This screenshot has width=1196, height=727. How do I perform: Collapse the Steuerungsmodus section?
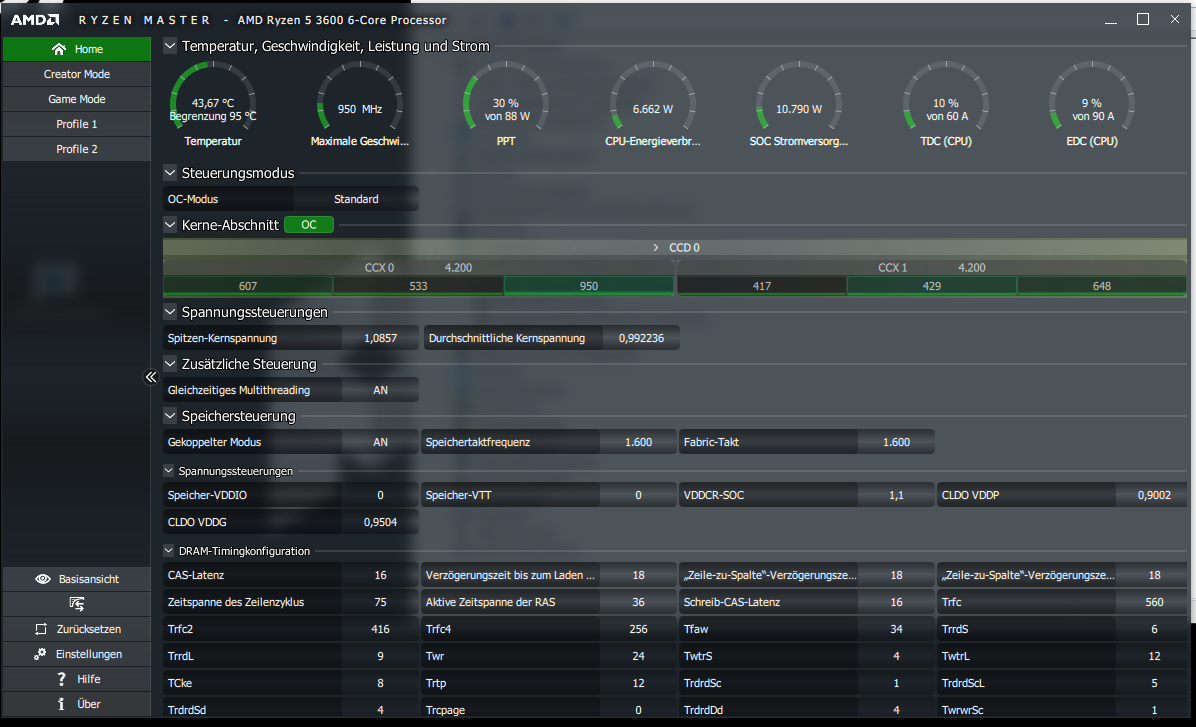pyautogui.click(x=170, y=173)
